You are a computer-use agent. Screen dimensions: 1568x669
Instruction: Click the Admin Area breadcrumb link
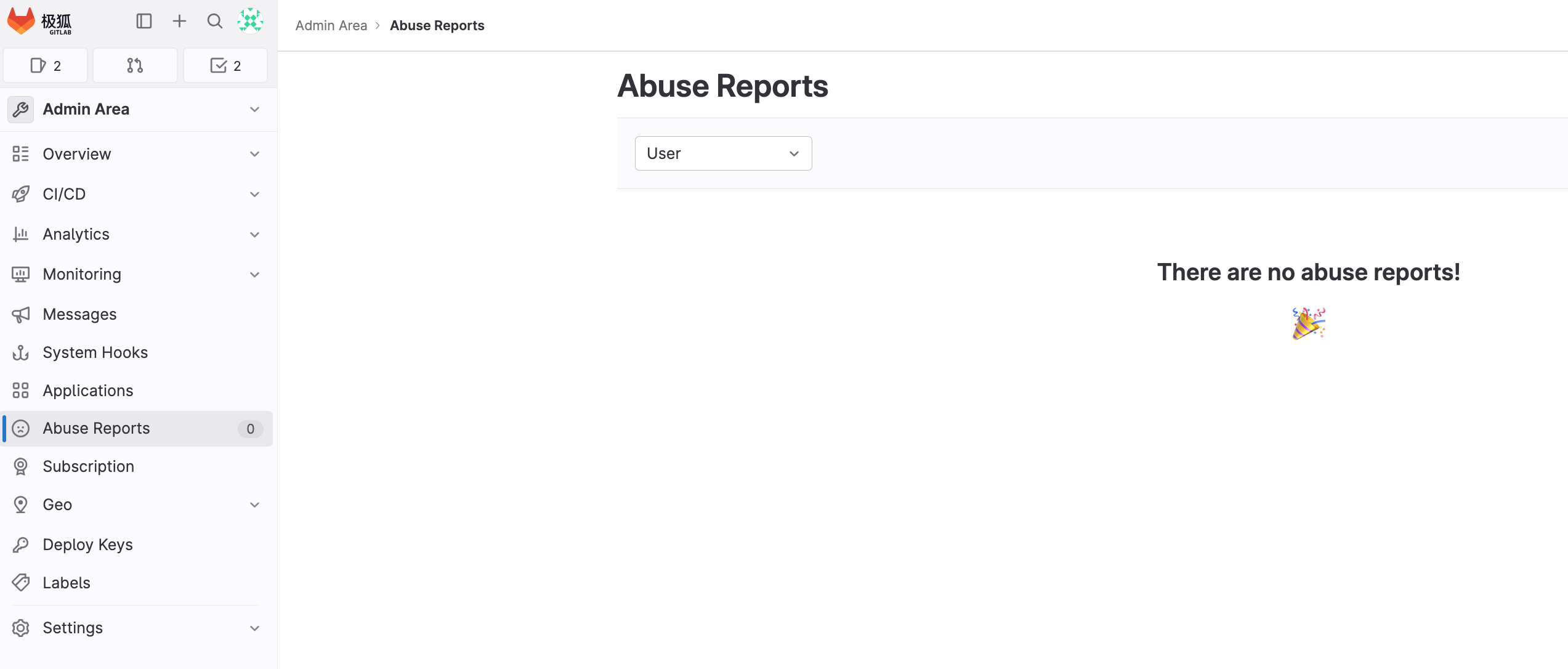pos(331,26)
